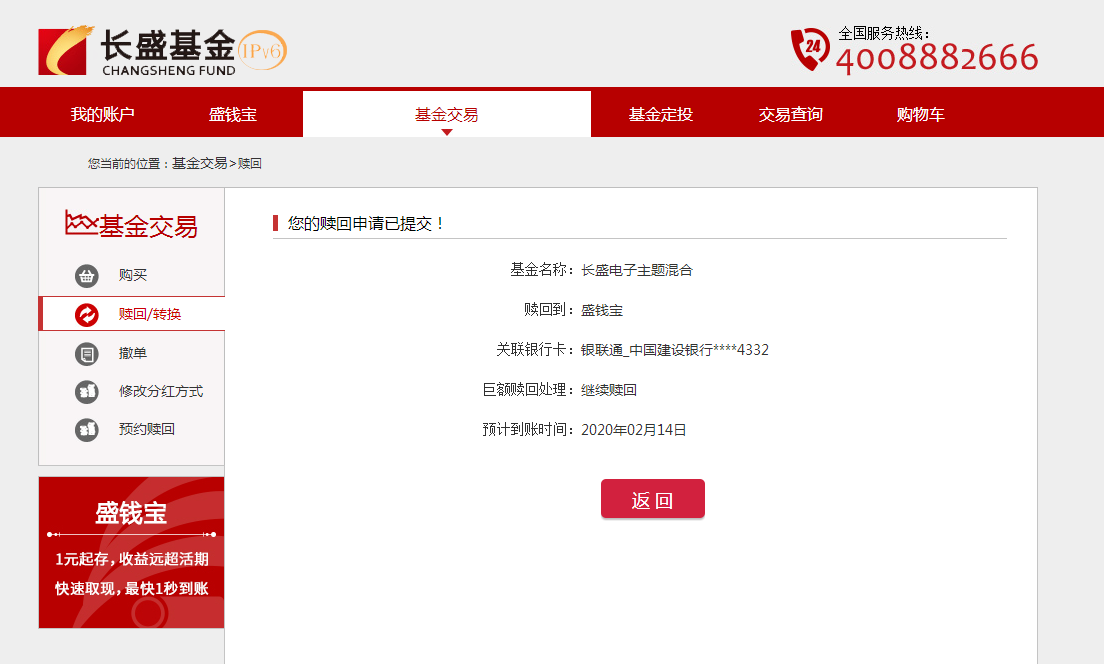1104x664 pixels.
Task: Open 撤单 in the sidebar menu
Action: (x=132, y=353)
